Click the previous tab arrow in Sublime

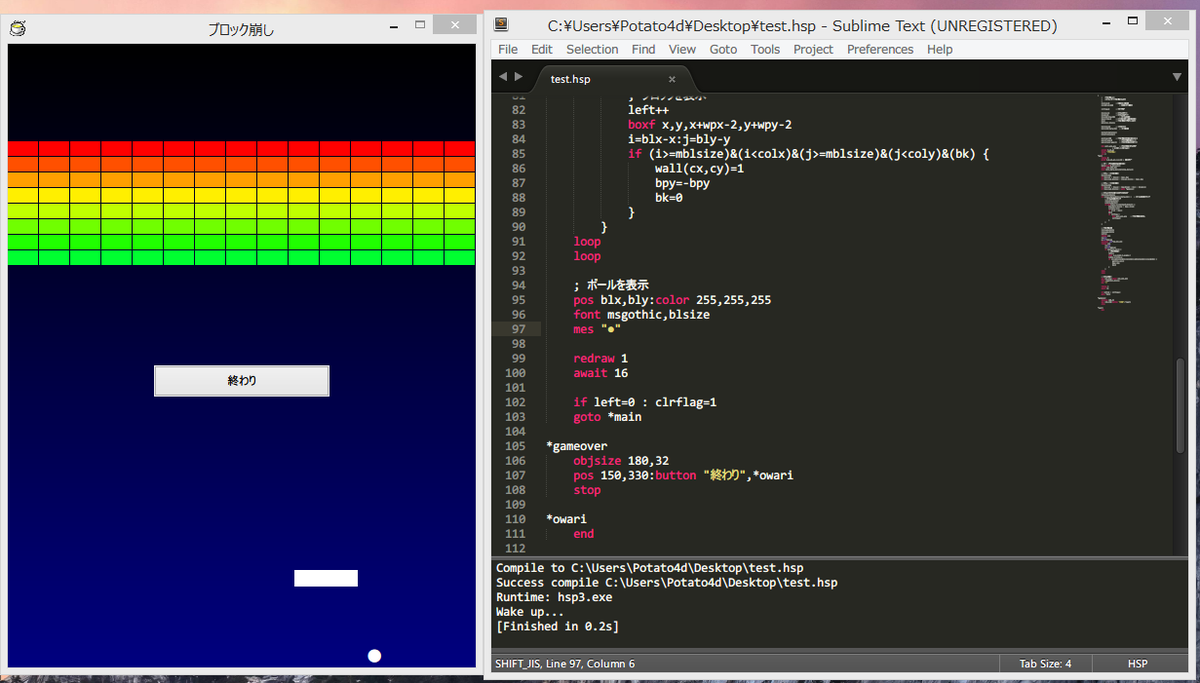coord(504,76)
